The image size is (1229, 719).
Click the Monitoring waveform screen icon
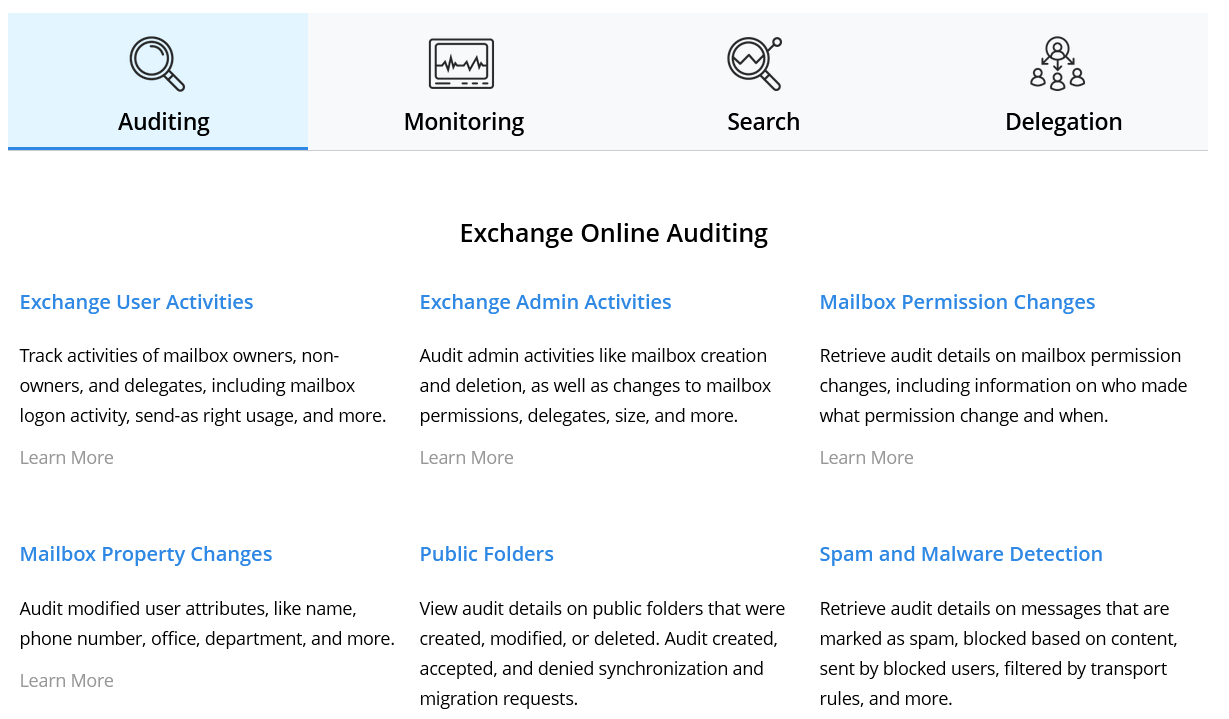pos(462,64)
